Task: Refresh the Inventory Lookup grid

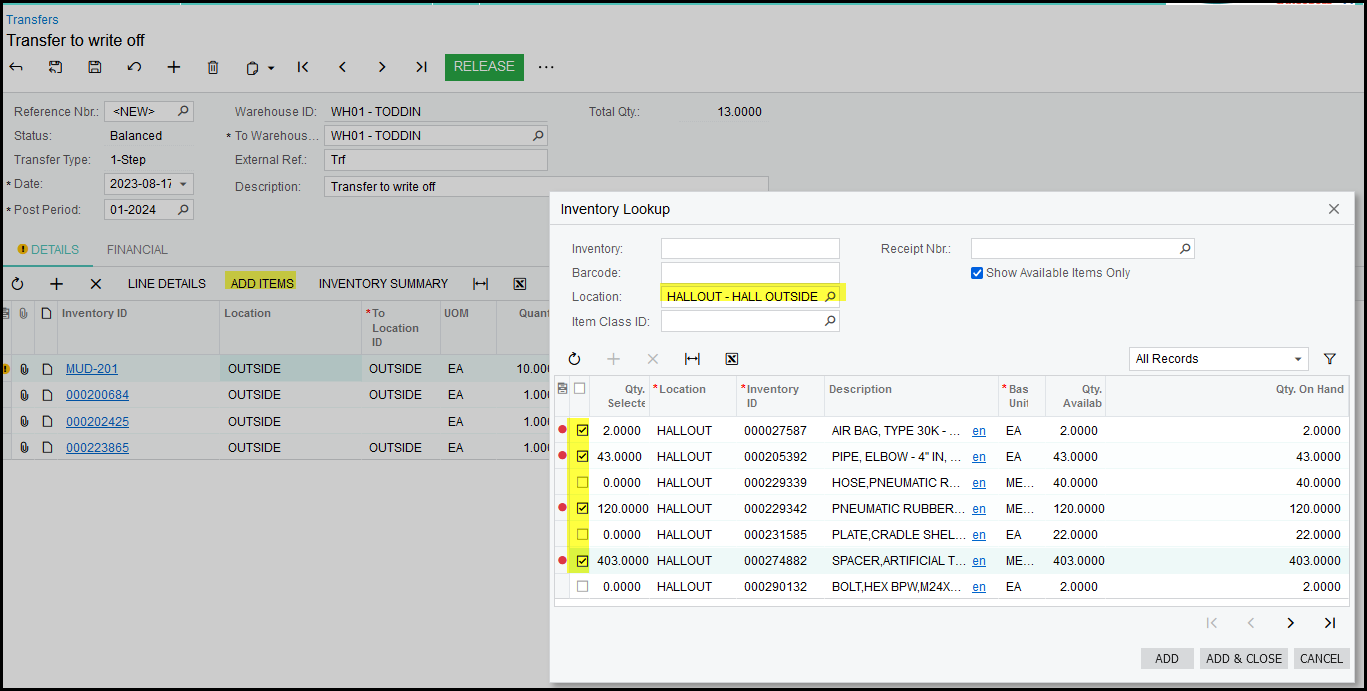Action: point(575,359)
